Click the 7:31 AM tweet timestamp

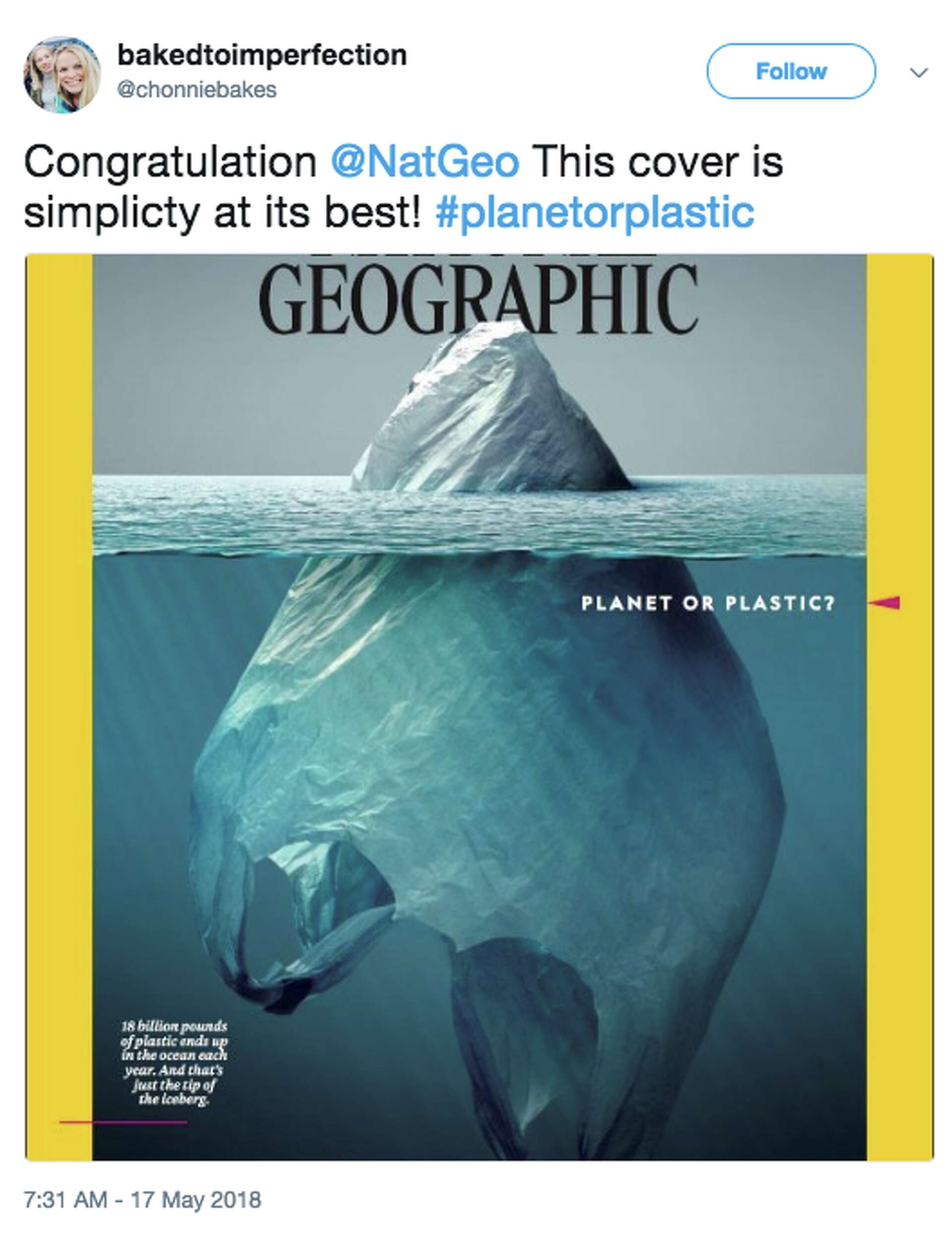[x=142, y=1200]
